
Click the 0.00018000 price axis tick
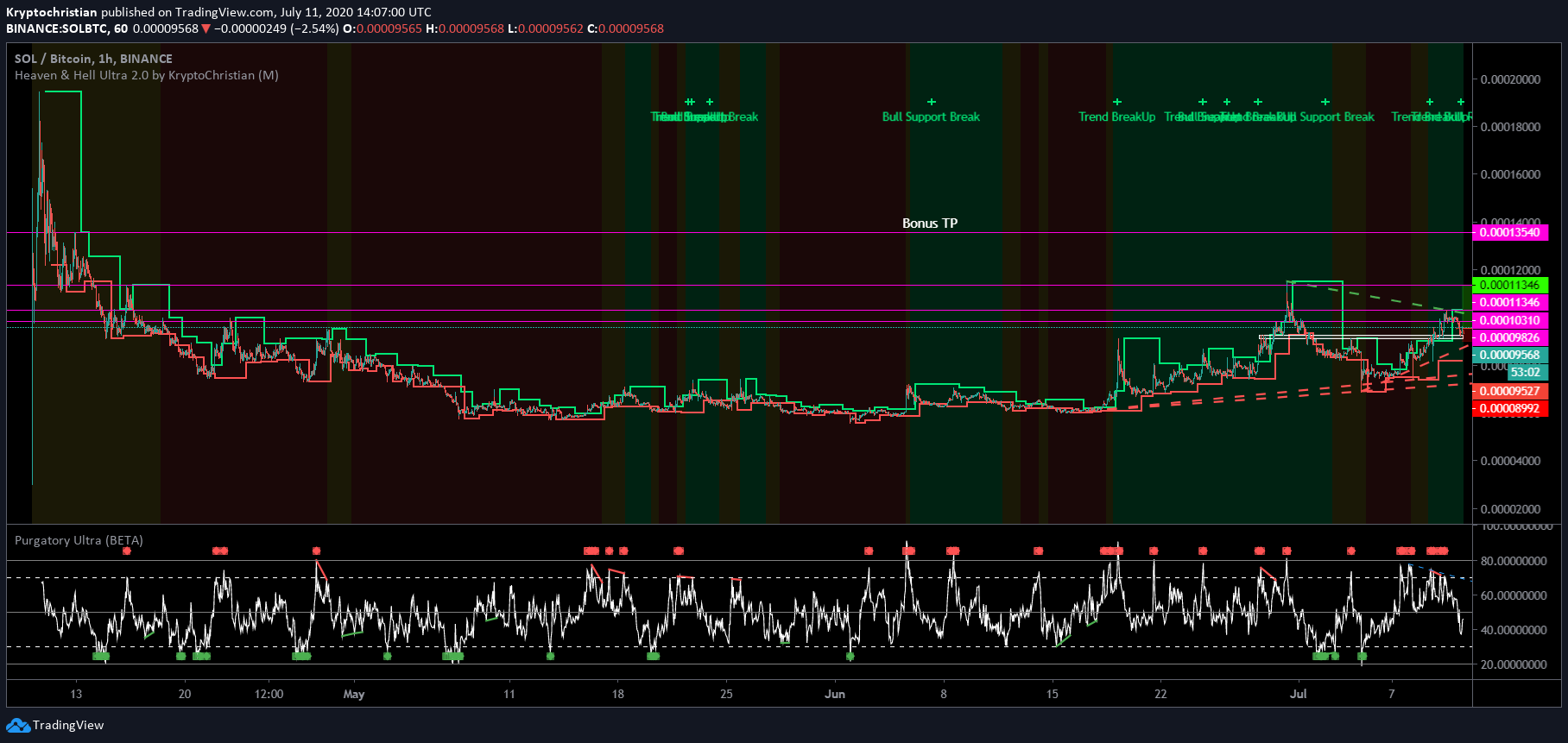(x=1510, y=127)
